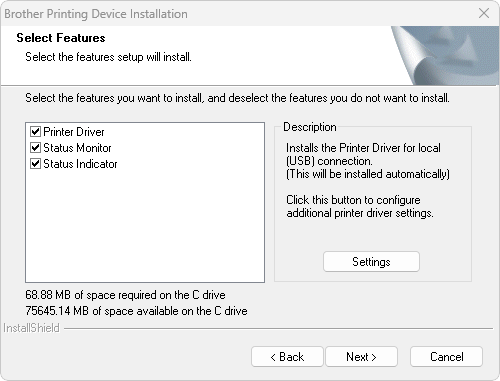Select the 'Printer Driver' feature label
This screenshot has width=500, height=381.
pyautogui.click(x=74, y=132)
